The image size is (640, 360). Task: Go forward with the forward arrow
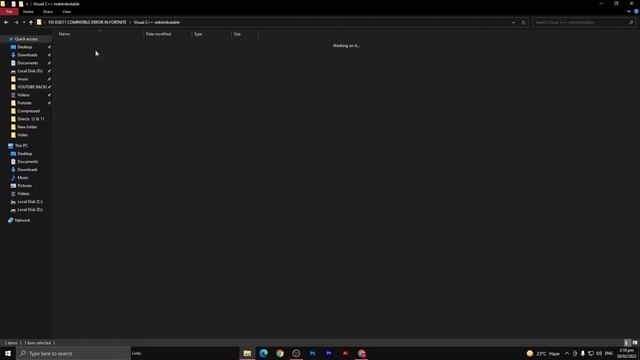pyautogui.click(x=16, y=22)
